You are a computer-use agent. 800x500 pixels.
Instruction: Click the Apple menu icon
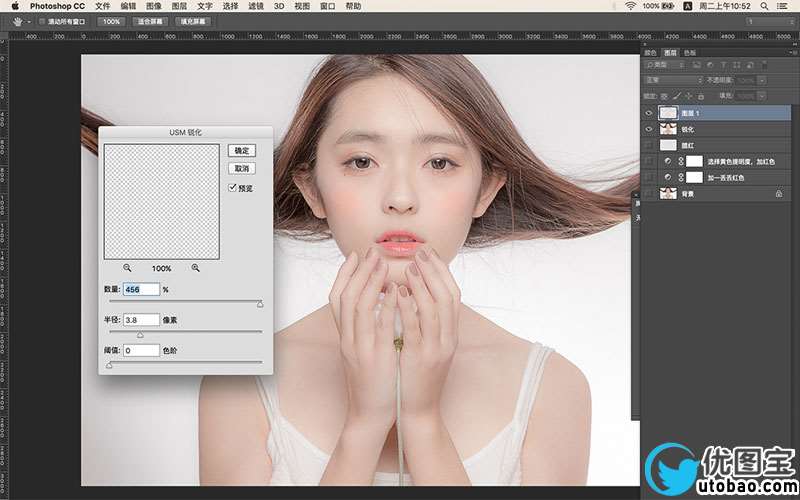[x=14, y=6]
